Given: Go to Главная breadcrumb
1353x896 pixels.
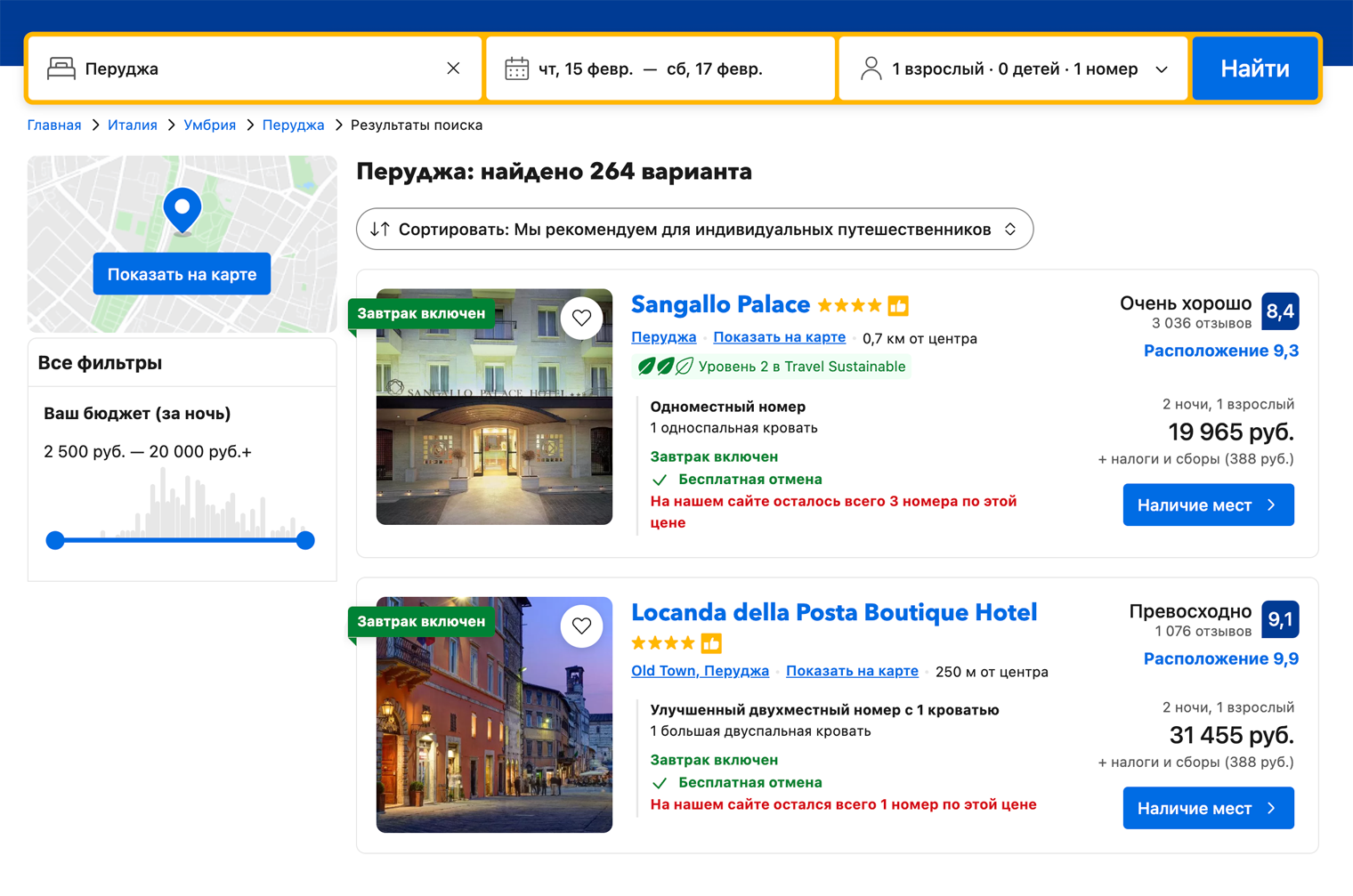Looking at the screenshot, I should (54, 125).
